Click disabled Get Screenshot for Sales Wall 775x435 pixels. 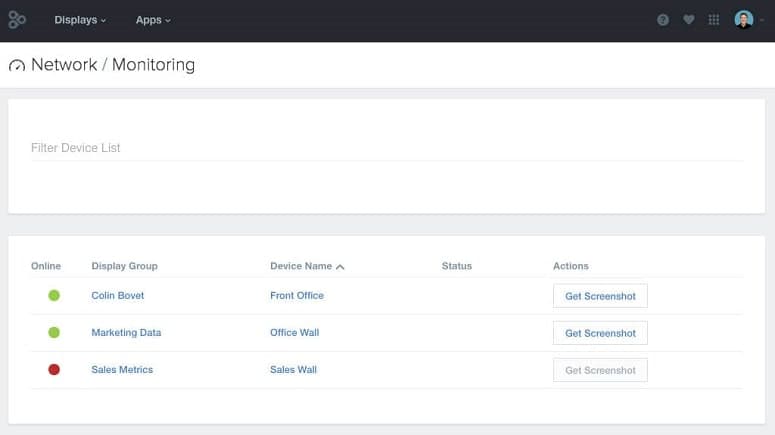pos(600,370)
